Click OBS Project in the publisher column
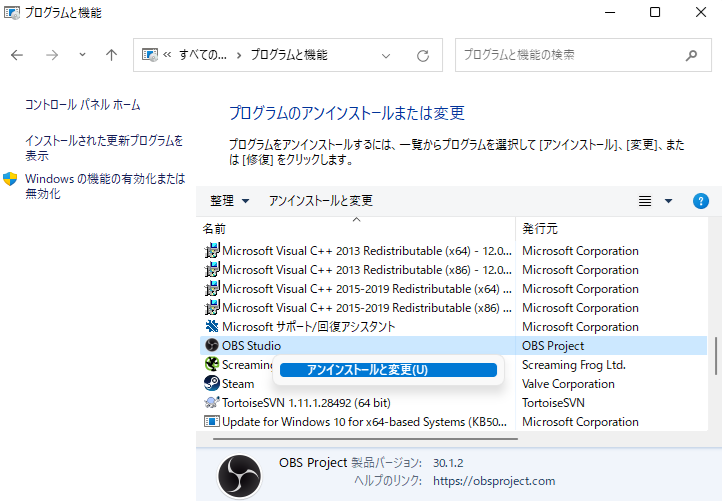Viewport: 722px width, 501px height. click(x=553, y=346)
